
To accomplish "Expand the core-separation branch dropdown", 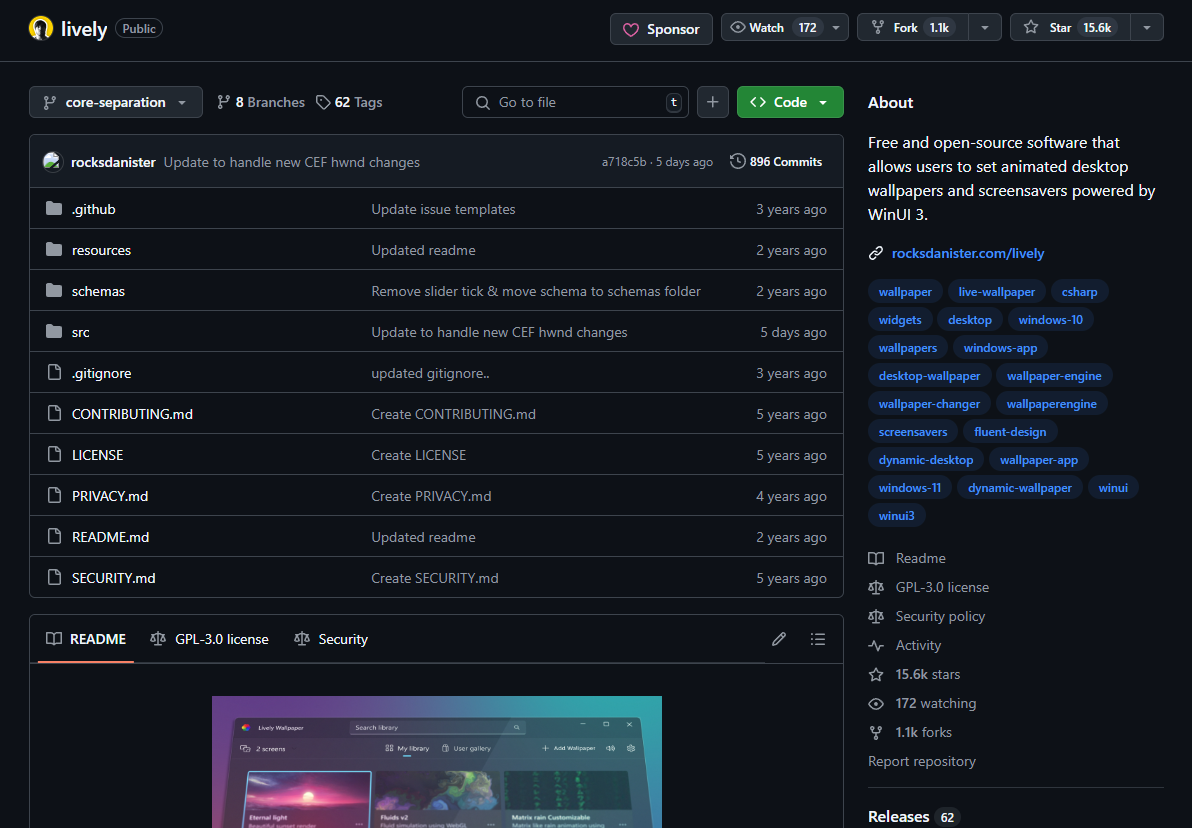I will [x=116, y=102].
